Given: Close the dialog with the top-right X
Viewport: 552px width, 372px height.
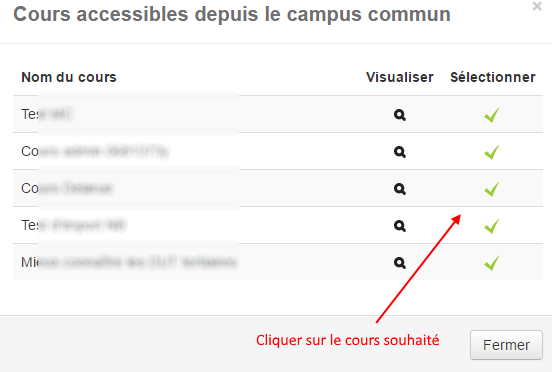Looking at the screenshot, I should coord(537,6).
